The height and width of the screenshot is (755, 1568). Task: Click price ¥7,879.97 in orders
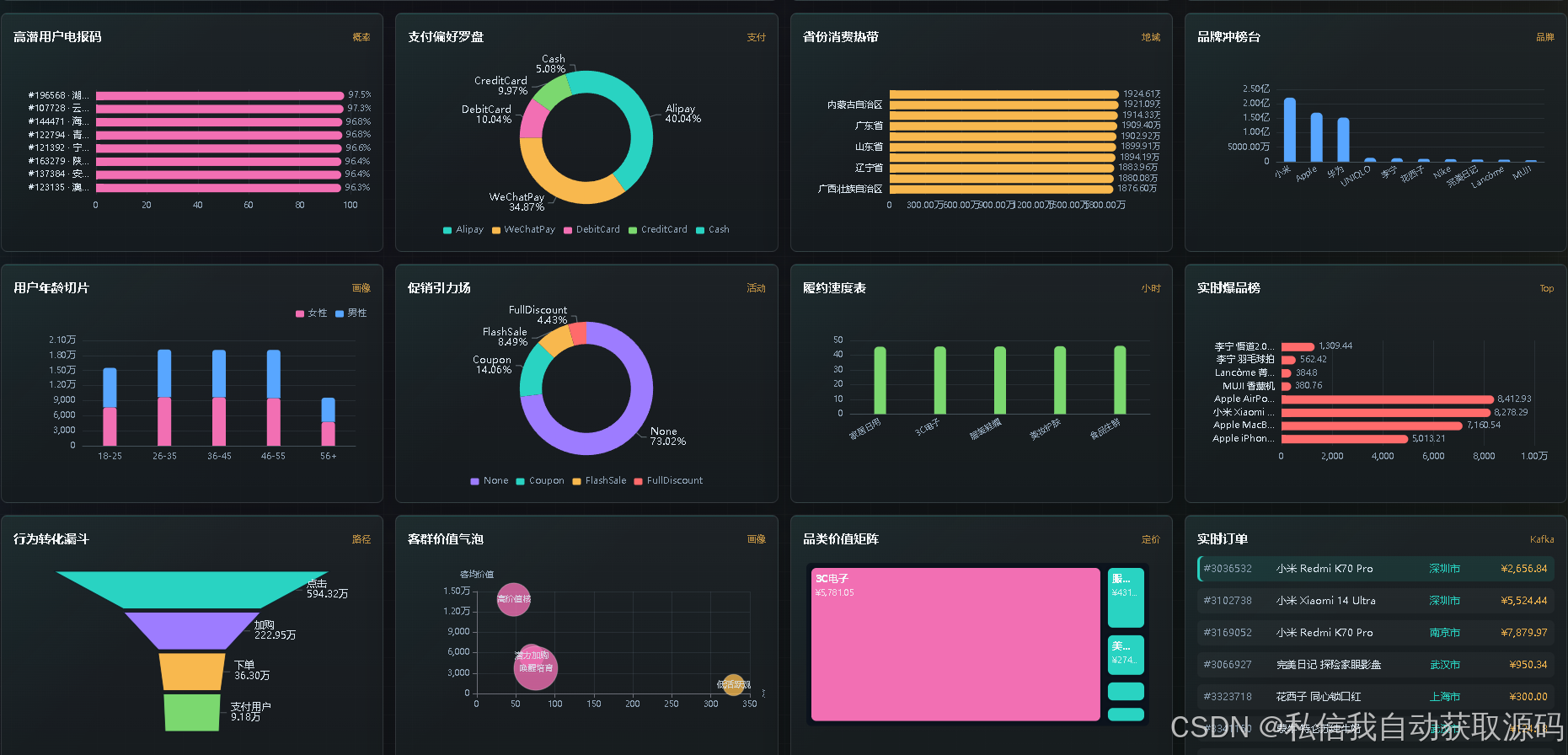click(1524, 633)
